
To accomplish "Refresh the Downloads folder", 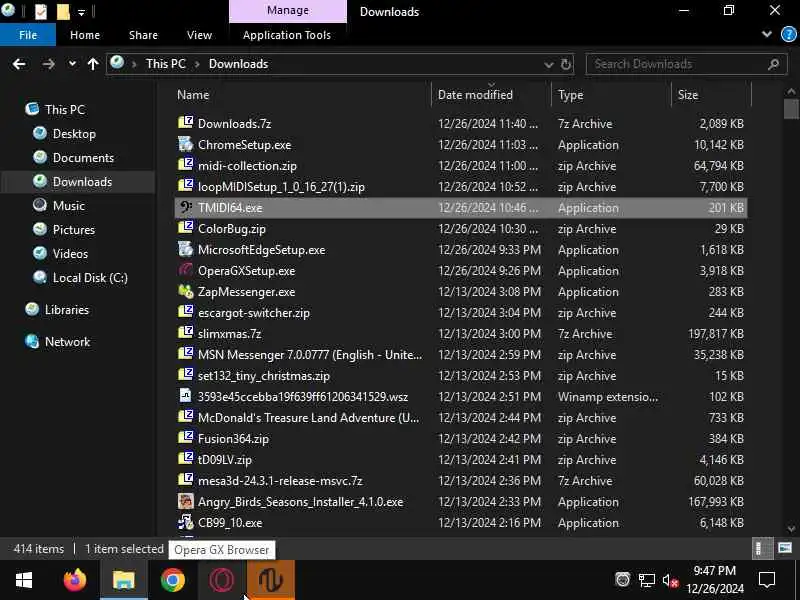I will [x=566, y=64].
